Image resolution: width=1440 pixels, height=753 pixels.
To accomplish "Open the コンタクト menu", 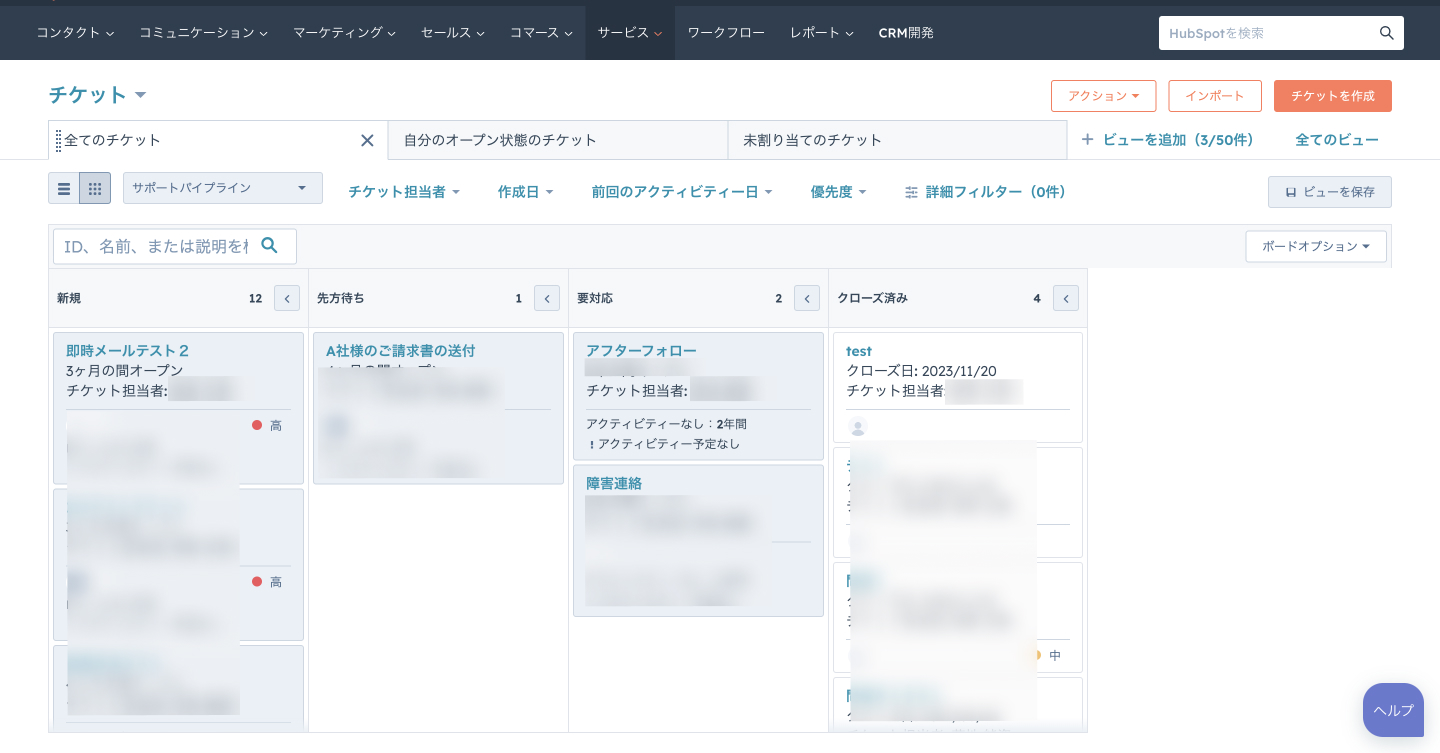I will point(75,33).
